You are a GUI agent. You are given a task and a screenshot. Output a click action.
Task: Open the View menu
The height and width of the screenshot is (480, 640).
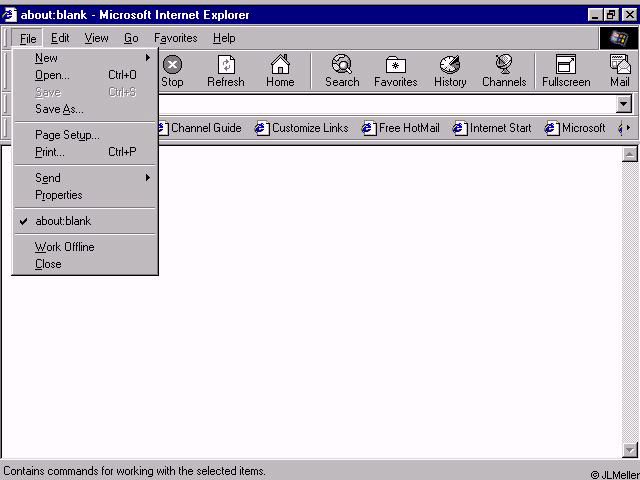(96, 38)
